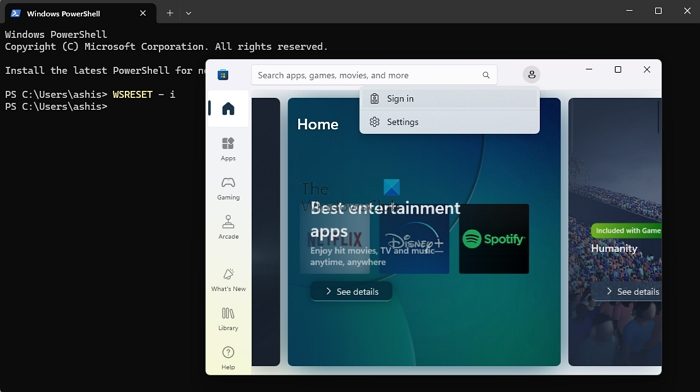Image resolution: width=700 pixels, height=392 pixels.
Task: Click the Humanity game title
Action: (x=614, y=249)
